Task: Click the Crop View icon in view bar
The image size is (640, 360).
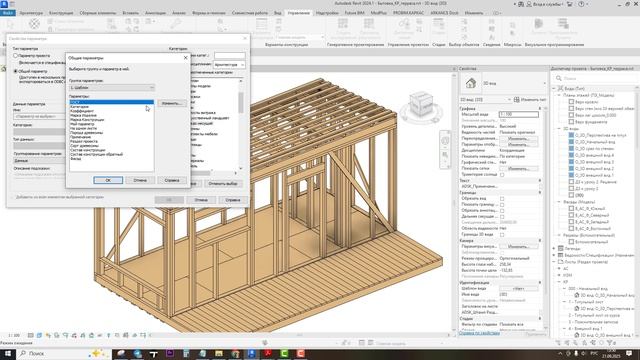Action: point(74,335)
